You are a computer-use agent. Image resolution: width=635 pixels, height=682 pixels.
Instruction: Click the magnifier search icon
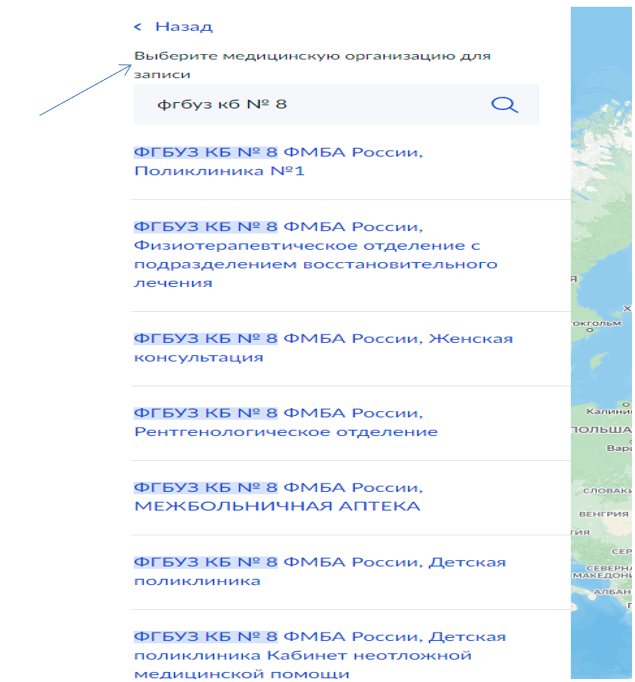(504, 105)
